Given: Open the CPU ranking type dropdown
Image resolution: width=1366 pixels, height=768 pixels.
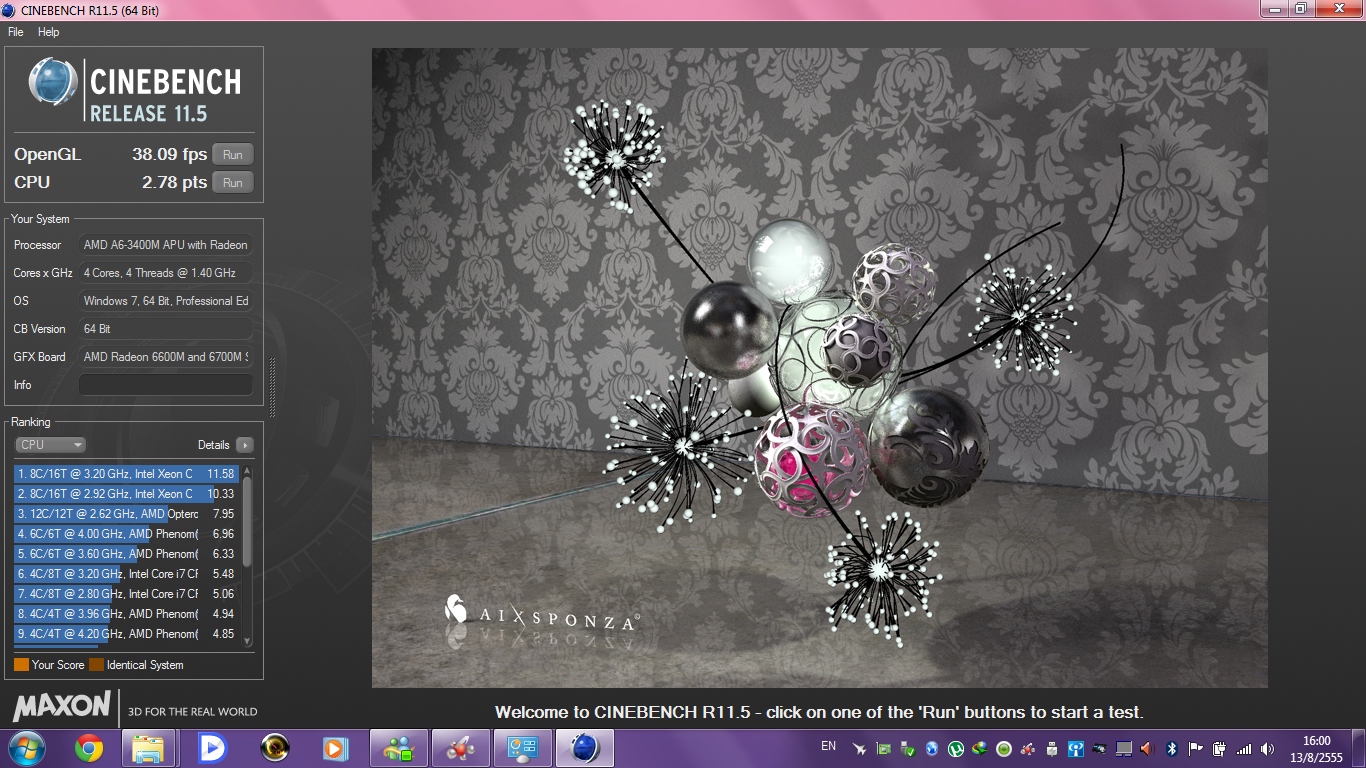Looking at the screenshot, I should (x=50, y=445).
